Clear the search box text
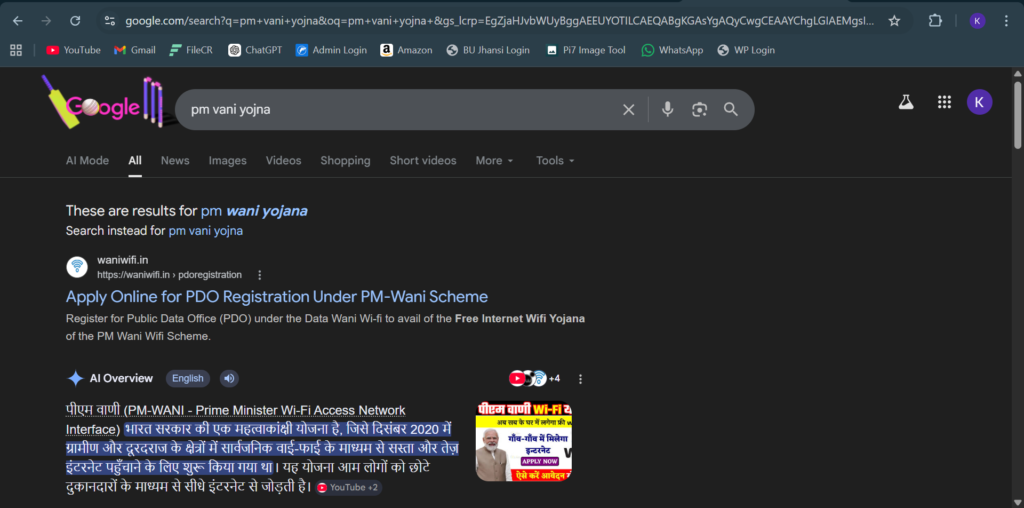 628,109
